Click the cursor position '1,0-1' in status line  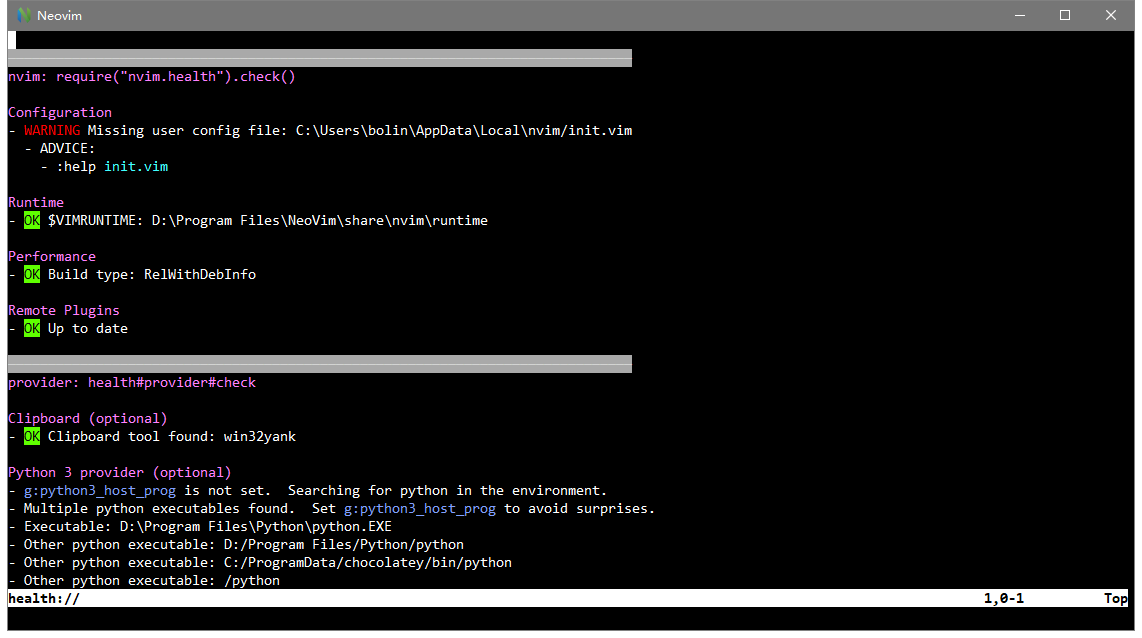click(x=1004, y=598)
